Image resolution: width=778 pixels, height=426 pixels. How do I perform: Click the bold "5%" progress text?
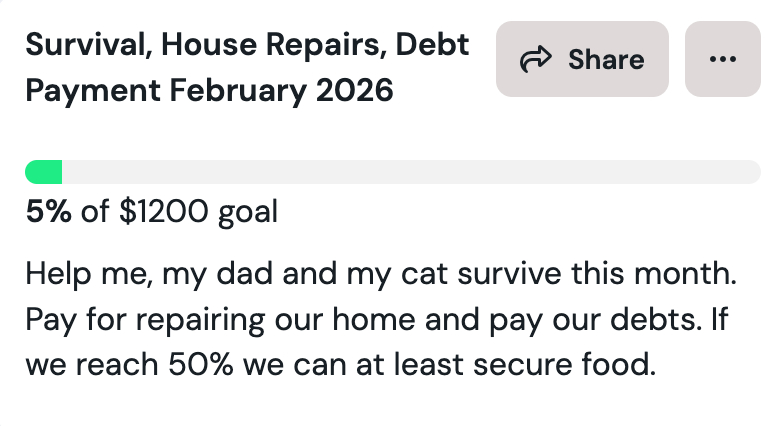[48, 212]
